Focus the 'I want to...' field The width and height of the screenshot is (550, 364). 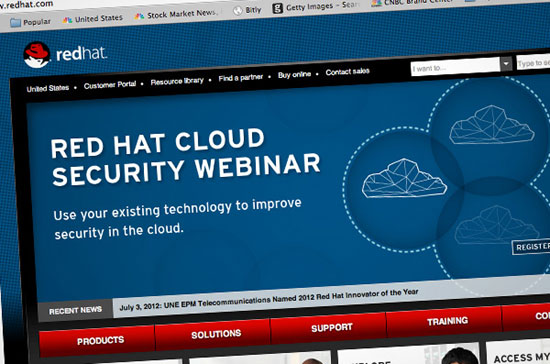pos(455,66)
